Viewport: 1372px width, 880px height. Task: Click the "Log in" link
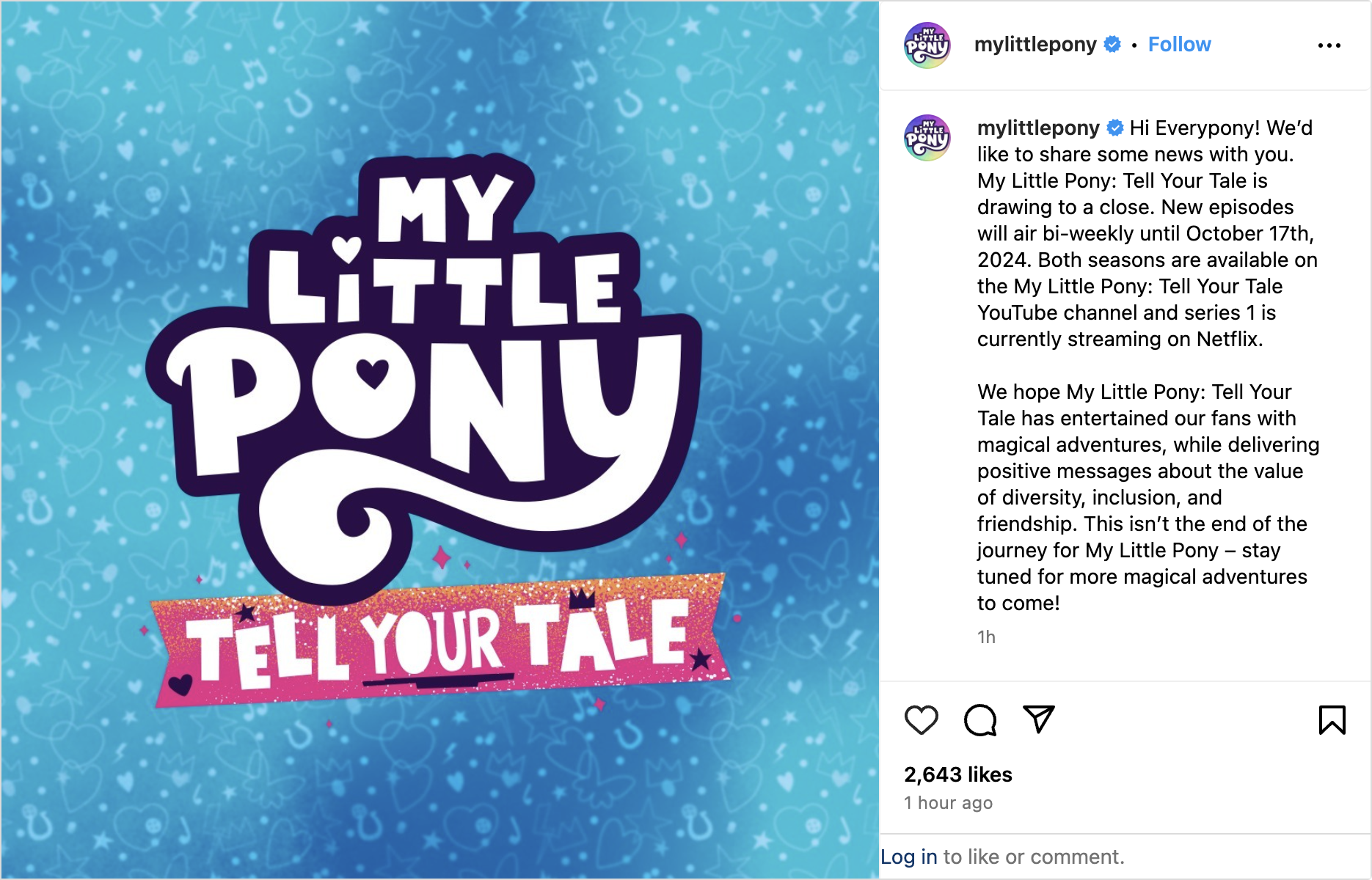(x=908, y=857)
